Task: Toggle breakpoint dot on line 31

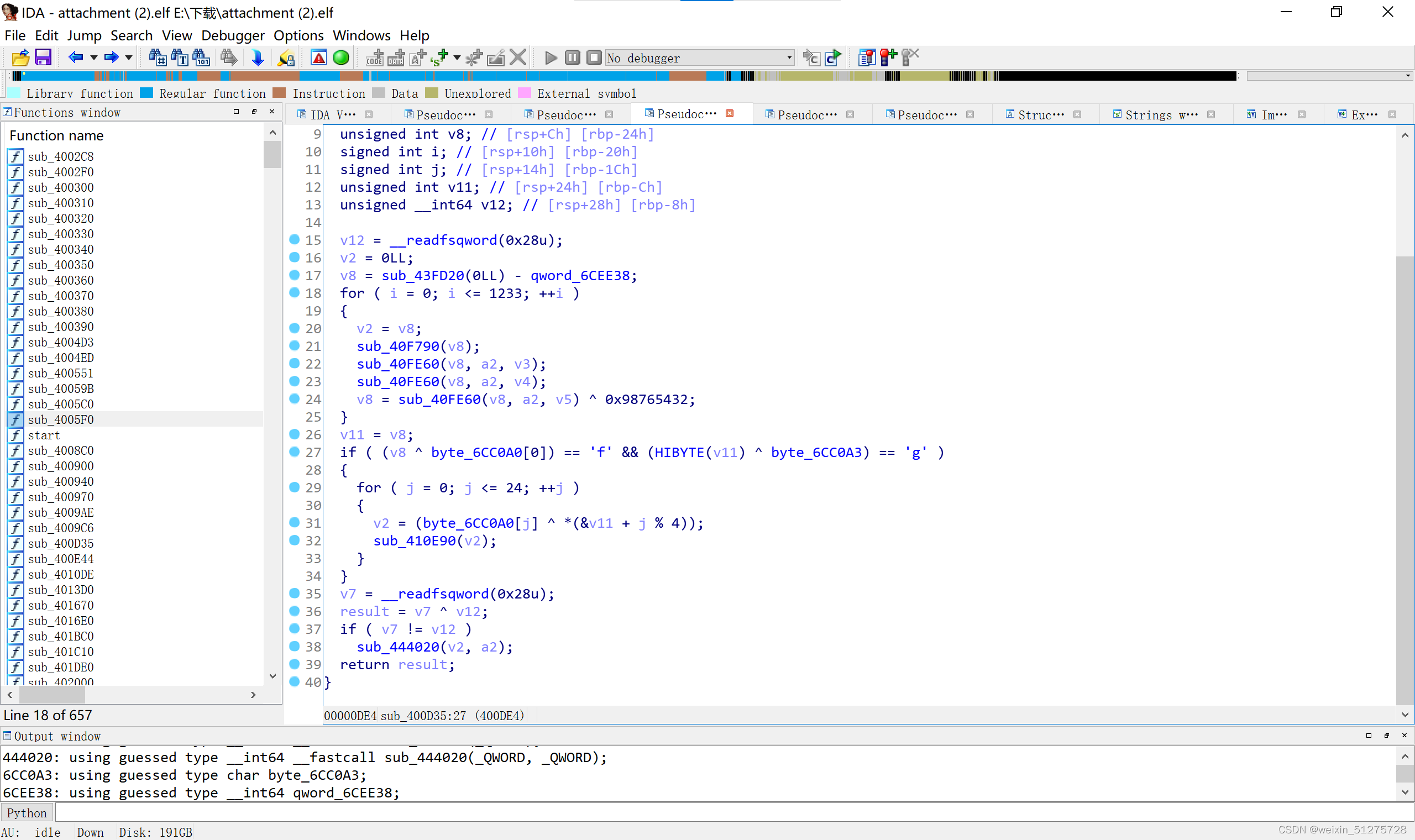Action: tap(294, 522)
